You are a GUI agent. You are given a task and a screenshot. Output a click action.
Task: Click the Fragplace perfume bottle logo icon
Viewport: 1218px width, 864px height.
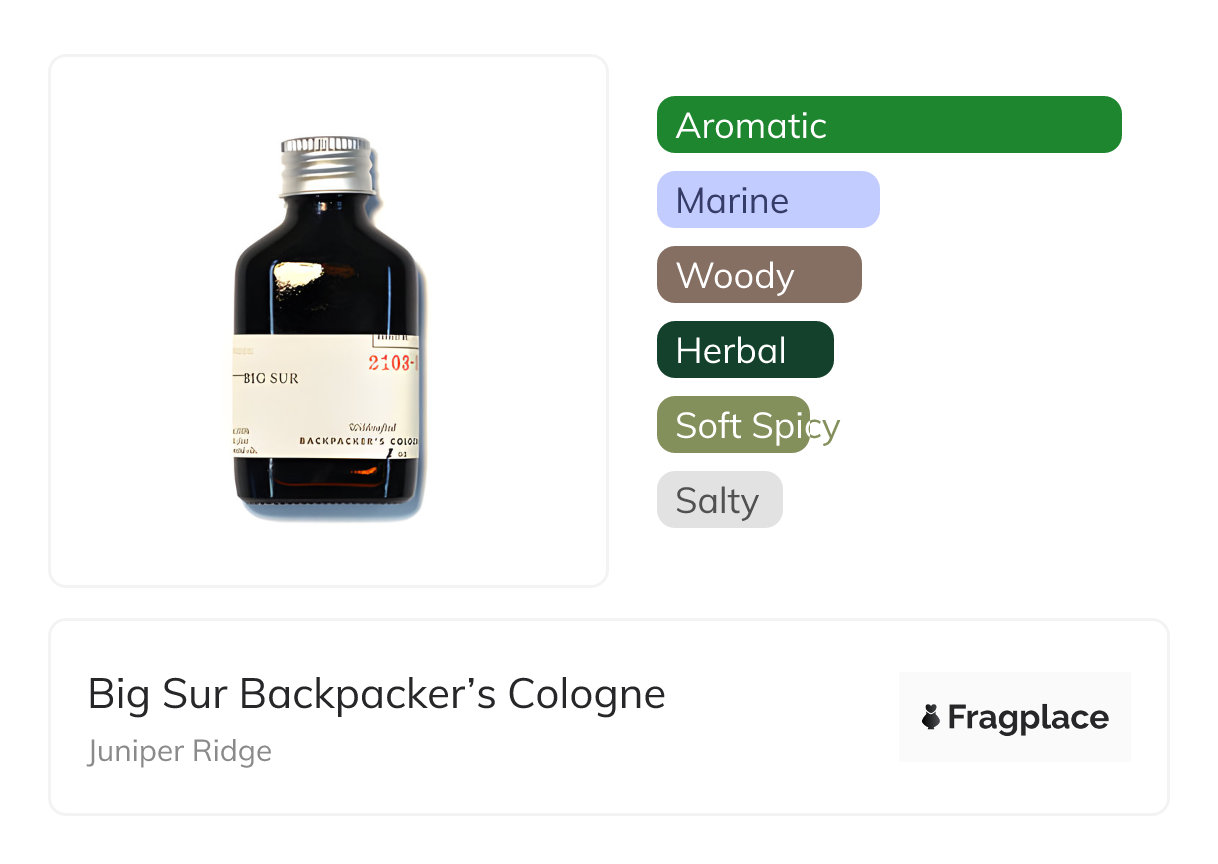coord(931,717)
